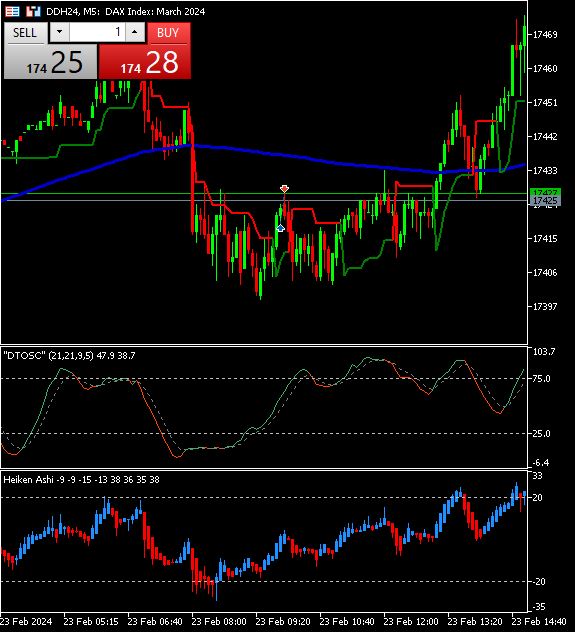575x632 pixels.
Task: Click the 23 Feb 13:20 time label
Action: pyautogui.click(x=475, y=622)
